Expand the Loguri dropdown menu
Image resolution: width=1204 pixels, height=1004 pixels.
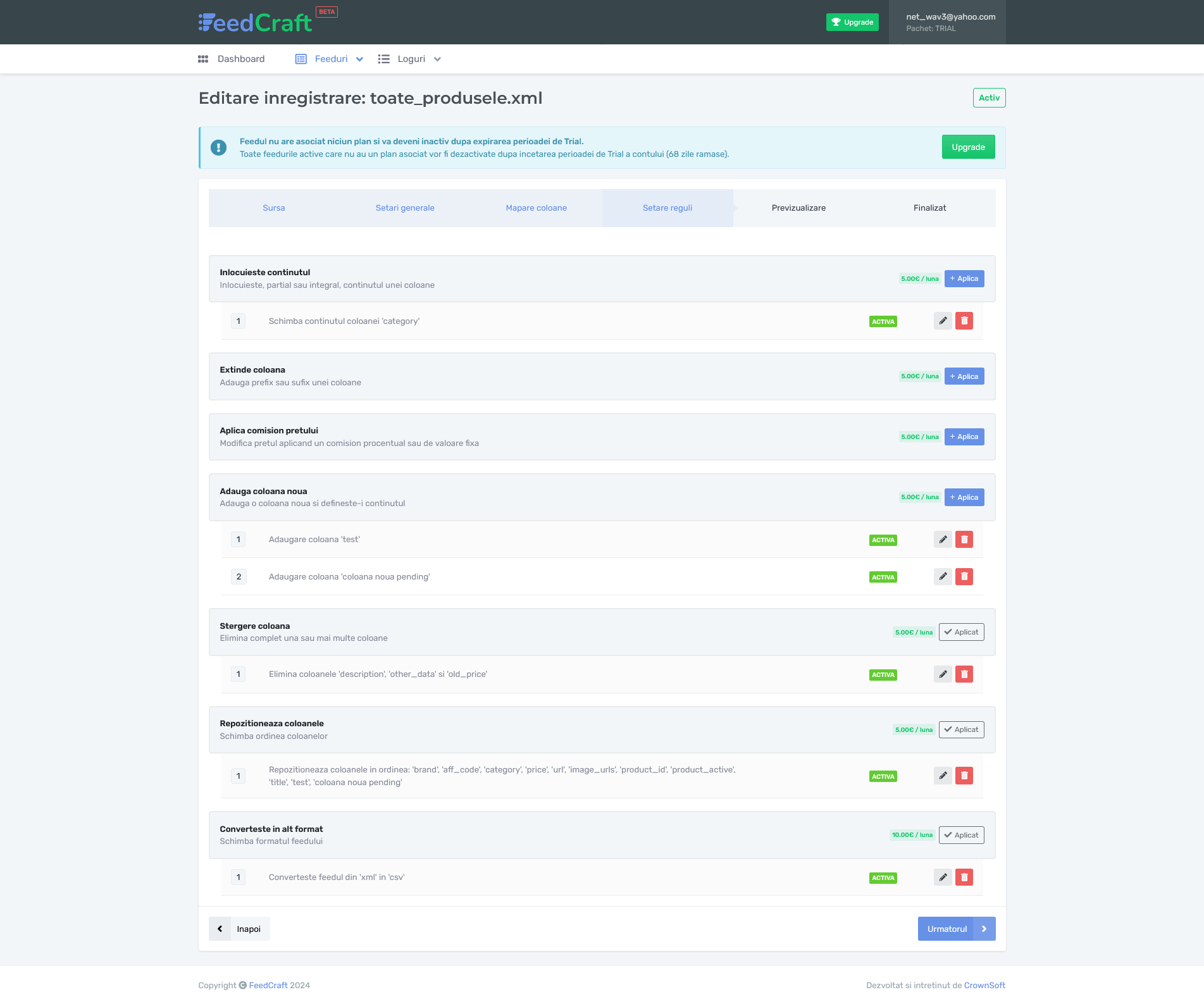coord(438,59)
